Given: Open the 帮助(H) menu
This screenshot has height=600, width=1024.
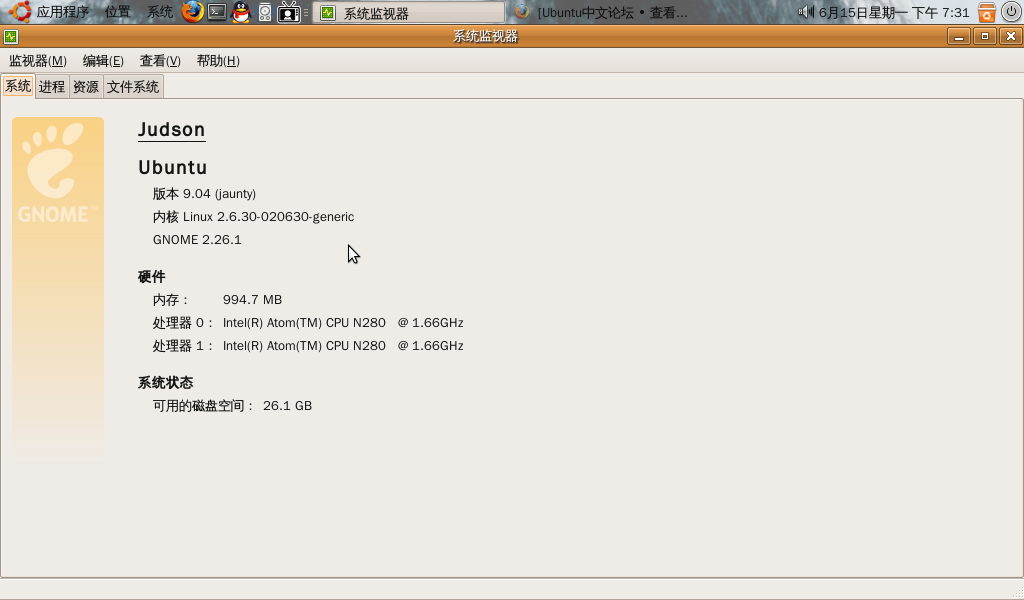Looking at the screenshot, I should pos(218,61).
